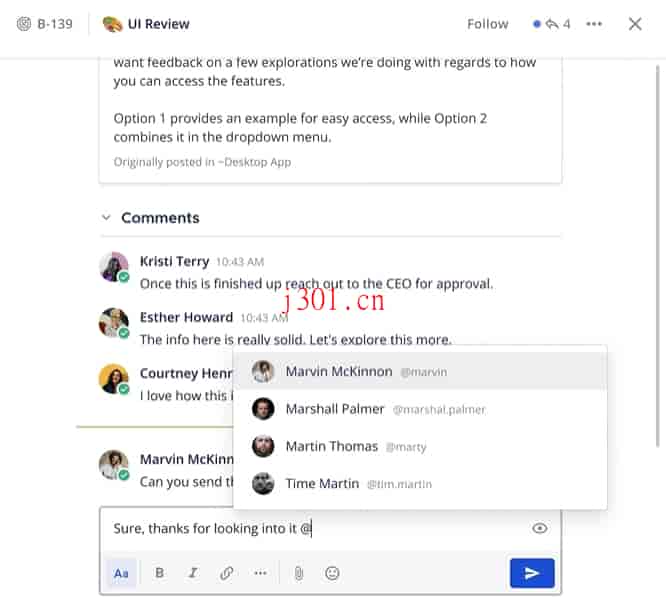Select Marshall Palmer from the mention list
666x616 pixels.
coord(420,409)
